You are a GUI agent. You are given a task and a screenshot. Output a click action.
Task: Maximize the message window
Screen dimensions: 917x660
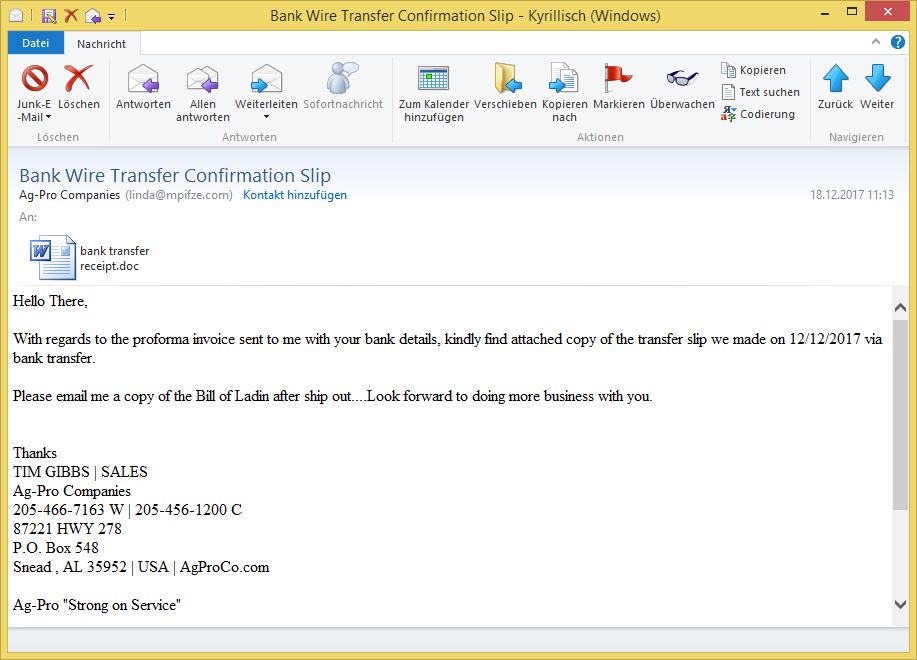click(852, 12)
